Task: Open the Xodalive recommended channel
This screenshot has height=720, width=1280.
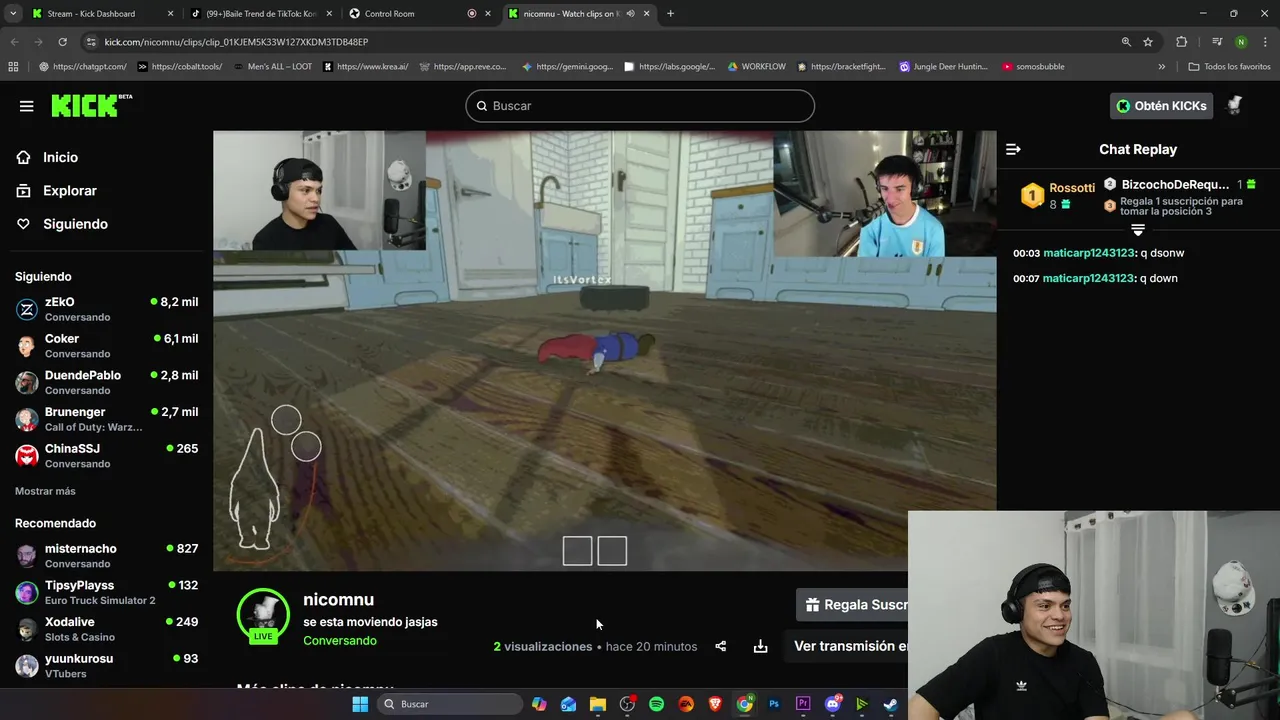Action: [x=106, y=629]
